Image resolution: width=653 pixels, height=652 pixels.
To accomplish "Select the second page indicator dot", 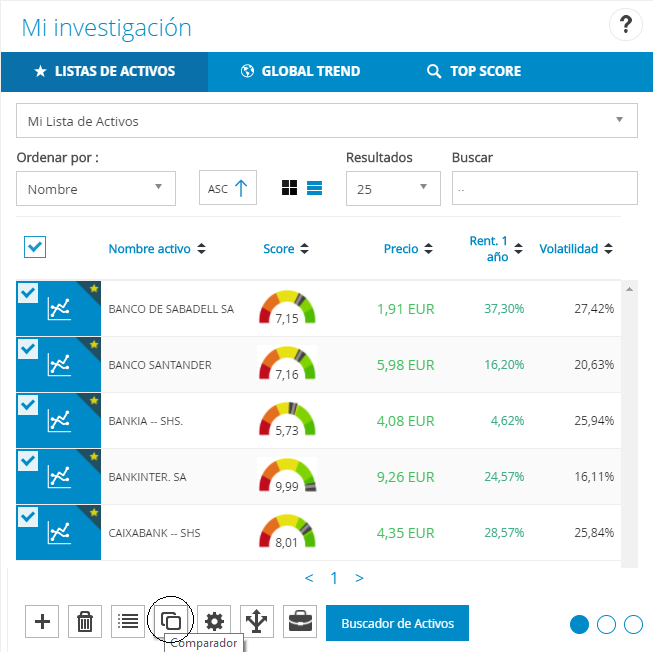I will point(606,624).
